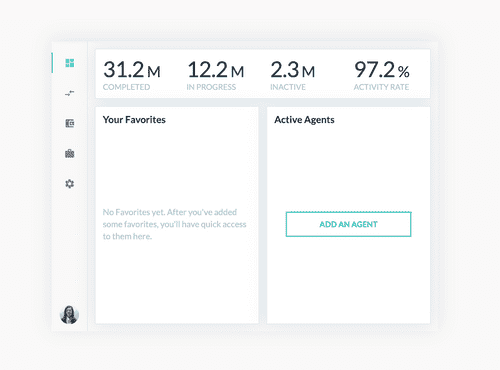Screen dimensions: 500x370
Task: Open the dashboard grid icon in sidebar
Action: [x=70, y=63]
